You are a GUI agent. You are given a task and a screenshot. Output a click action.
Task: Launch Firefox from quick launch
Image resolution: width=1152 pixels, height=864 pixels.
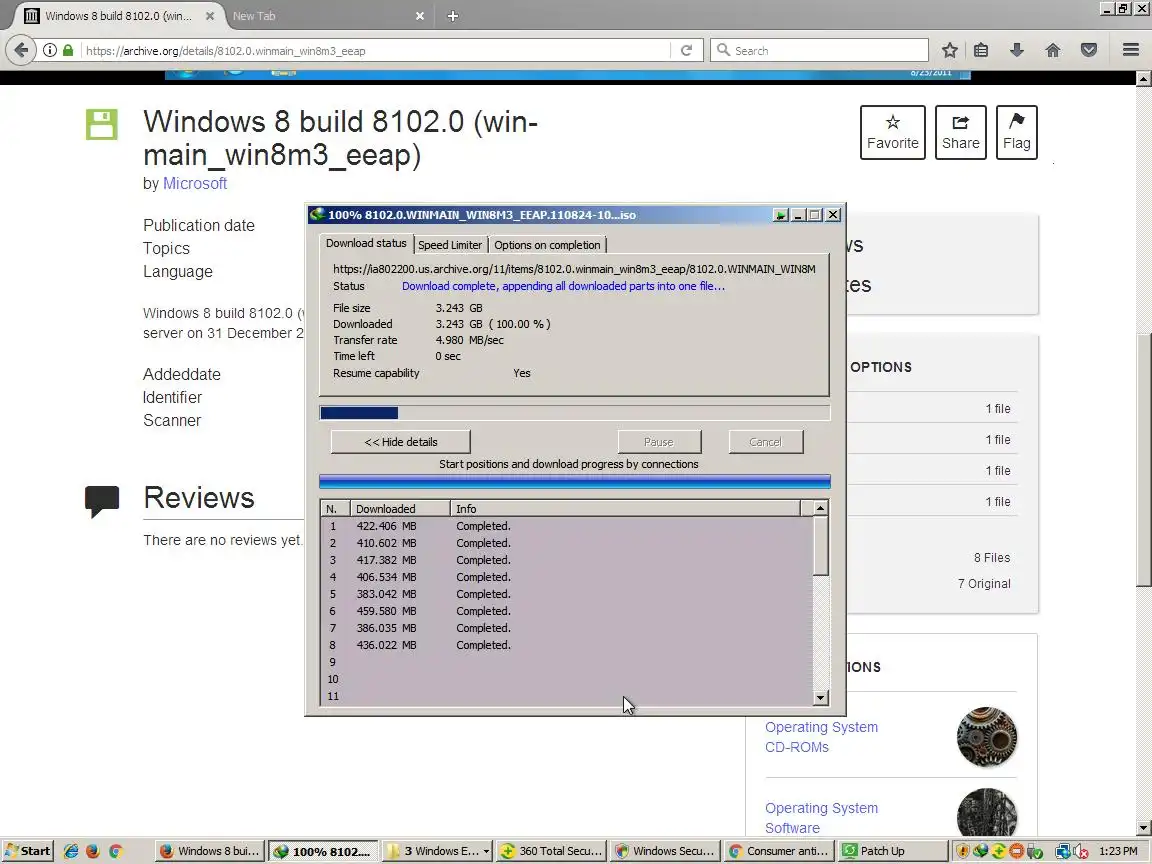coord(93,851)
